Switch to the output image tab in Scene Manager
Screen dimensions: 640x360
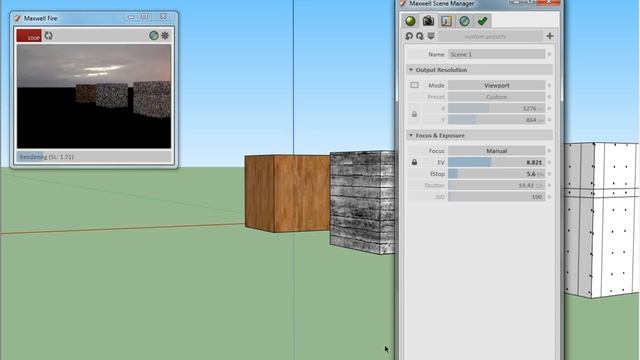tap(446, 21)
